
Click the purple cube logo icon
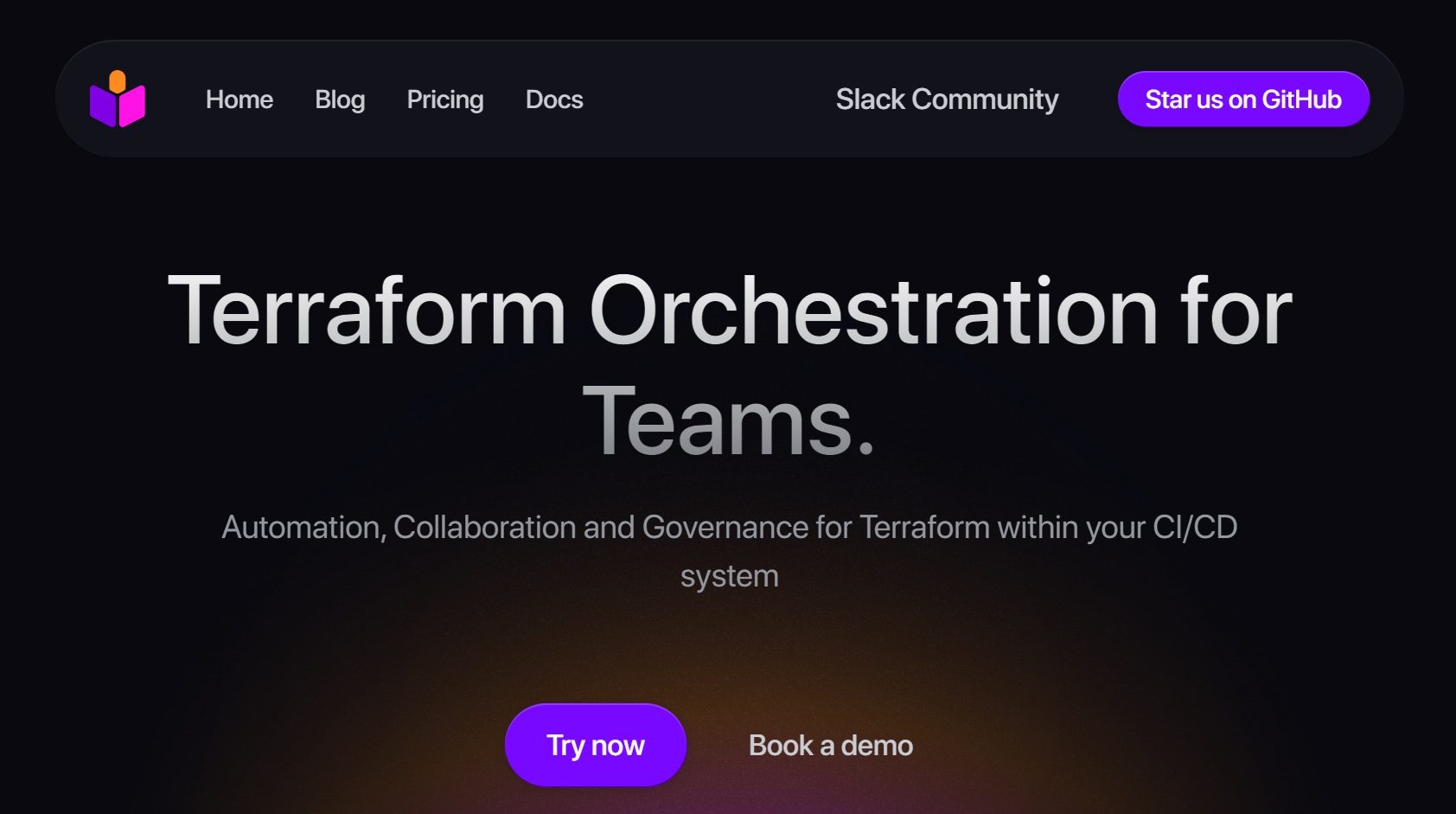click(x=118, y=99)
